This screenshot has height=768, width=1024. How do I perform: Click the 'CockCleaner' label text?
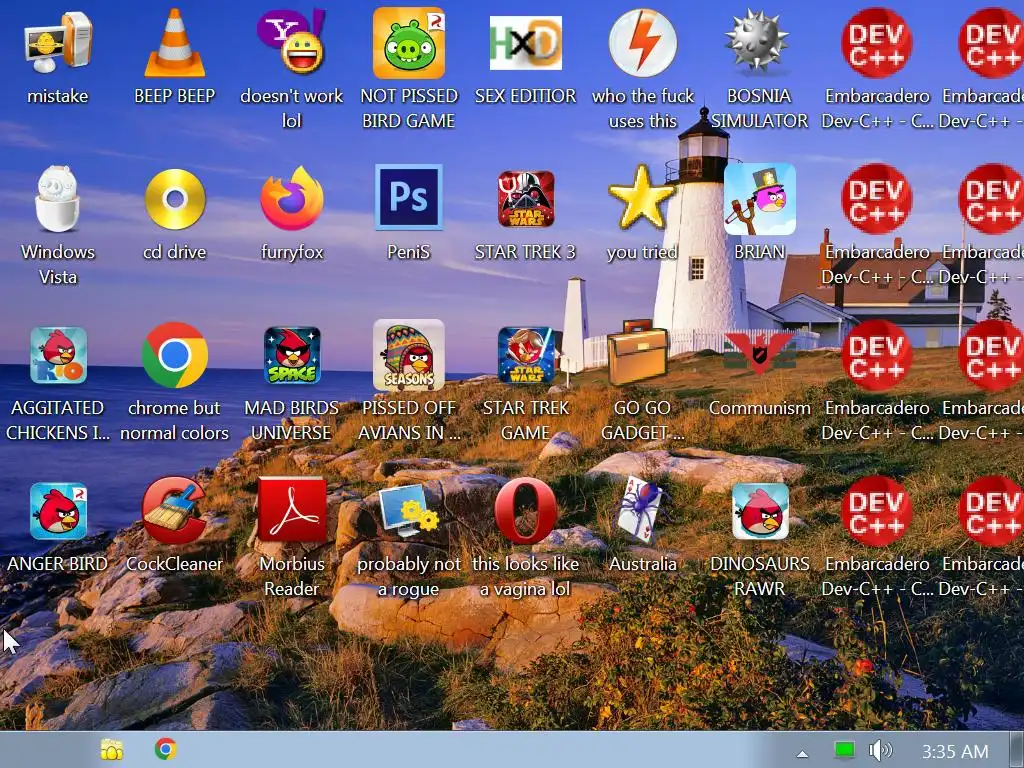(x=174, y=564)
